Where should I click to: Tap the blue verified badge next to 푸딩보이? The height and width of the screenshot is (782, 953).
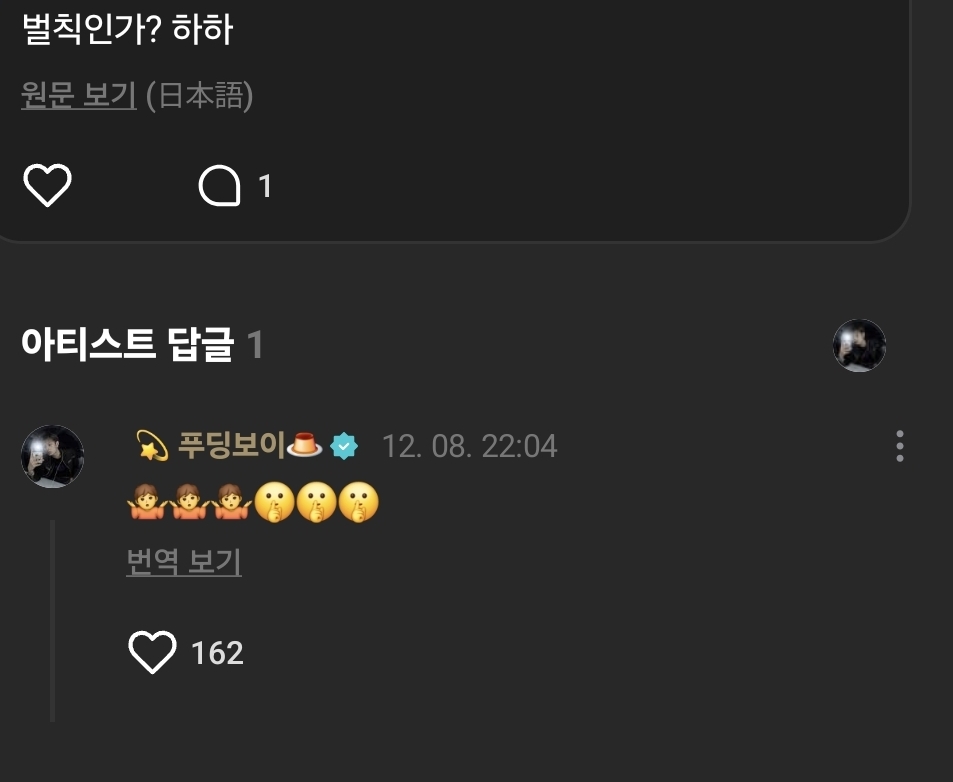coord(344,446)
